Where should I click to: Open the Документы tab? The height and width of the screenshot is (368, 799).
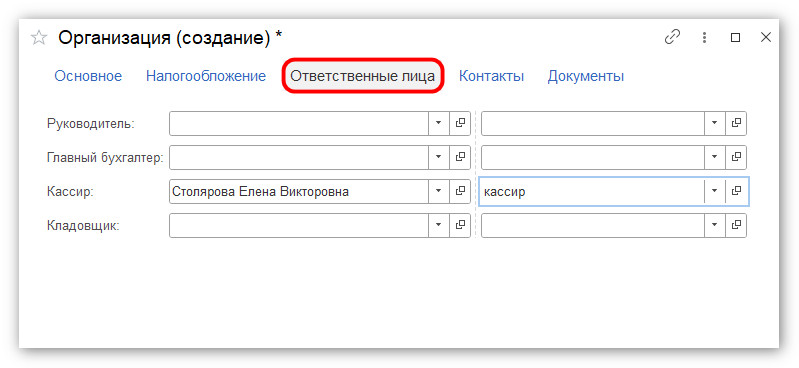[x=586, y=76]
